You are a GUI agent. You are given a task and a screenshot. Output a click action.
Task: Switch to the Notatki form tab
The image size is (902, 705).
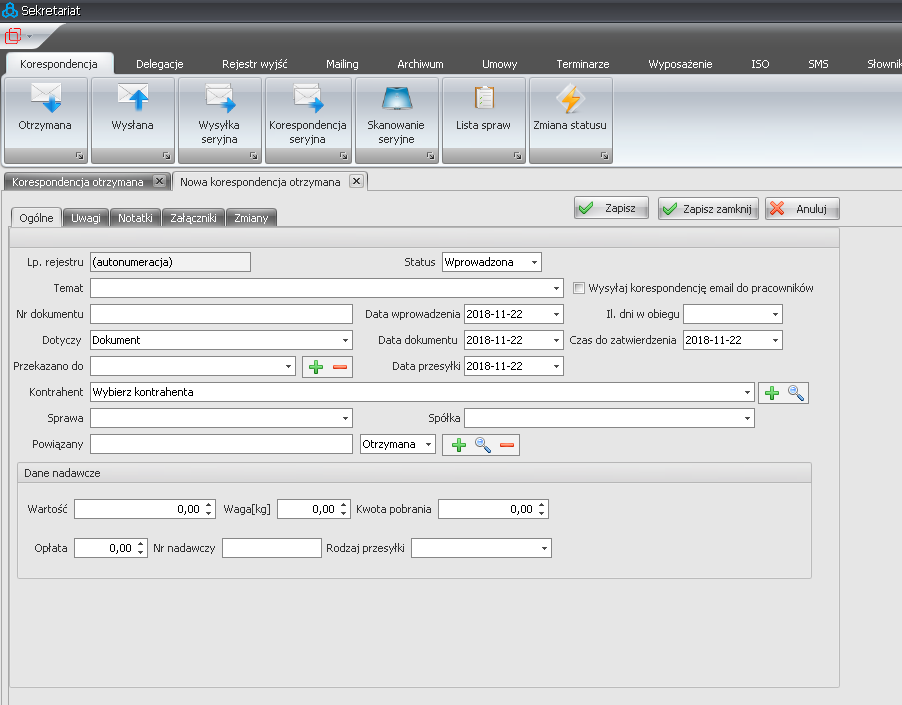coord(135,218)
